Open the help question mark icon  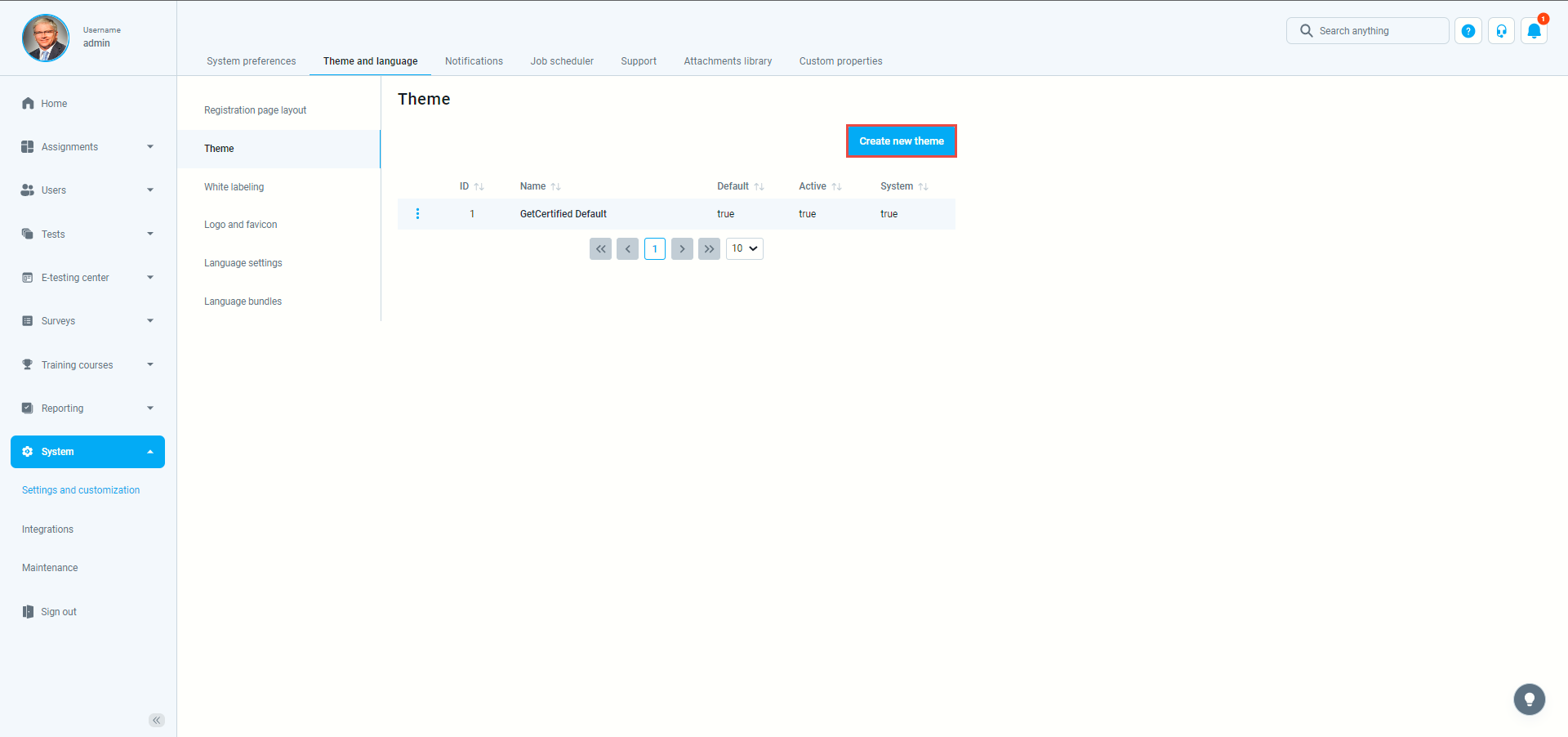(x=1468, y=31)
